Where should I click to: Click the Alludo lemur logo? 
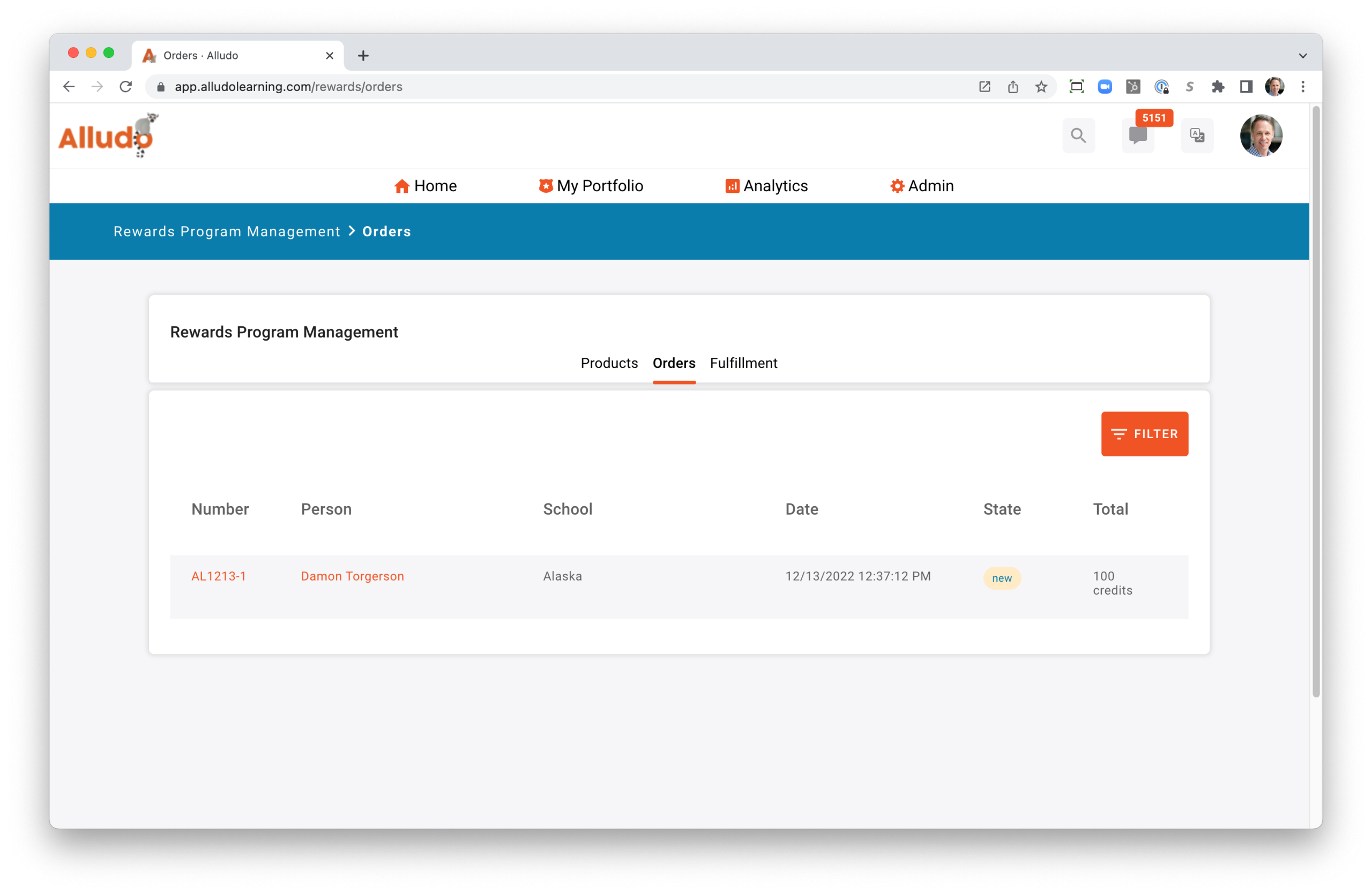[x=108, y=136]
